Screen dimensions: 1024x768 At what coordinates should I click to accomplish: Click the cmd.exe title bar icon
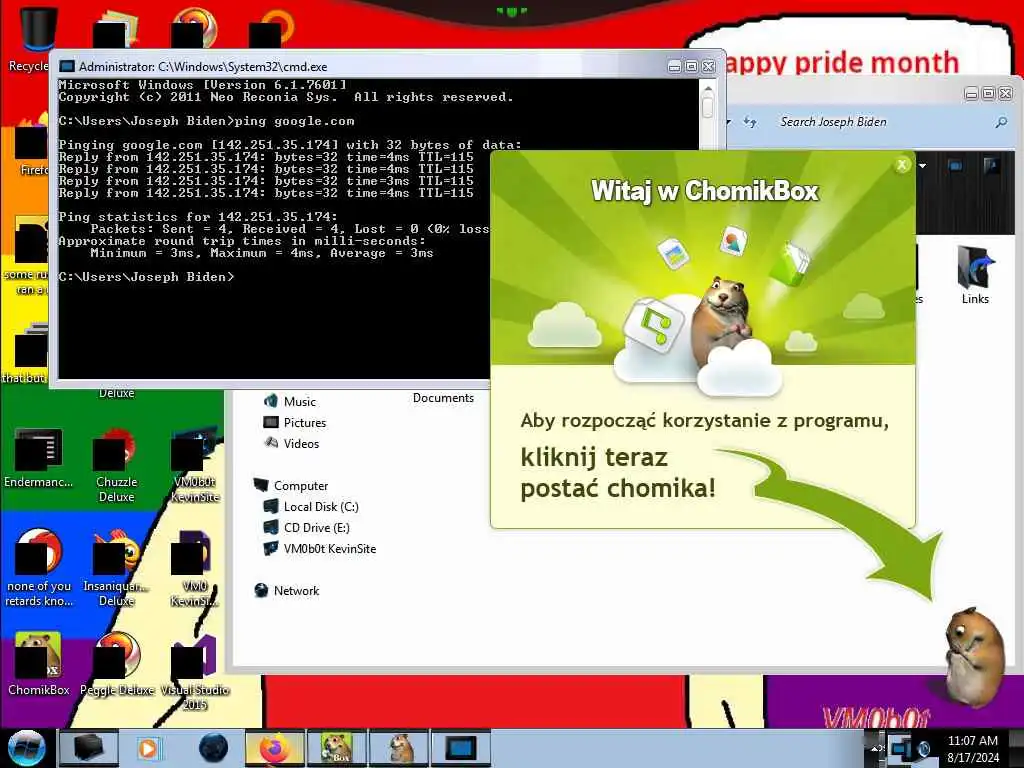(x=67, y=66)
